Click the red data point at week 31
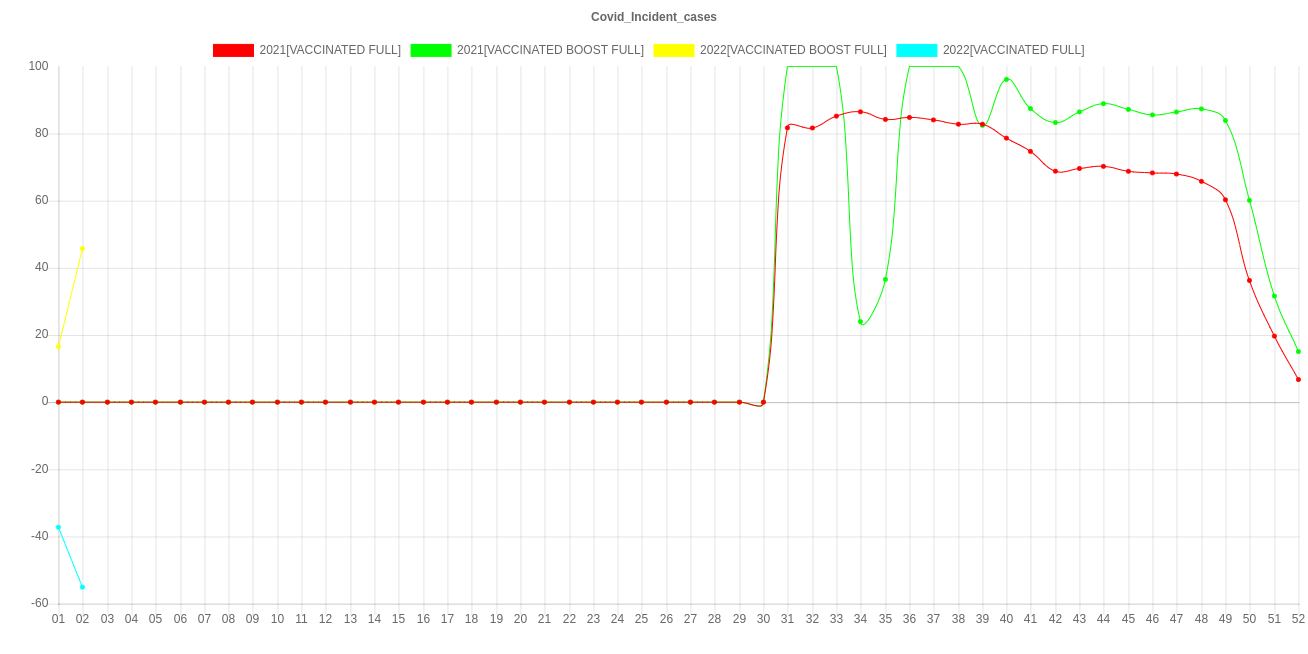The height and width of the screenshot is (654, 1308). tap(787, 127)
